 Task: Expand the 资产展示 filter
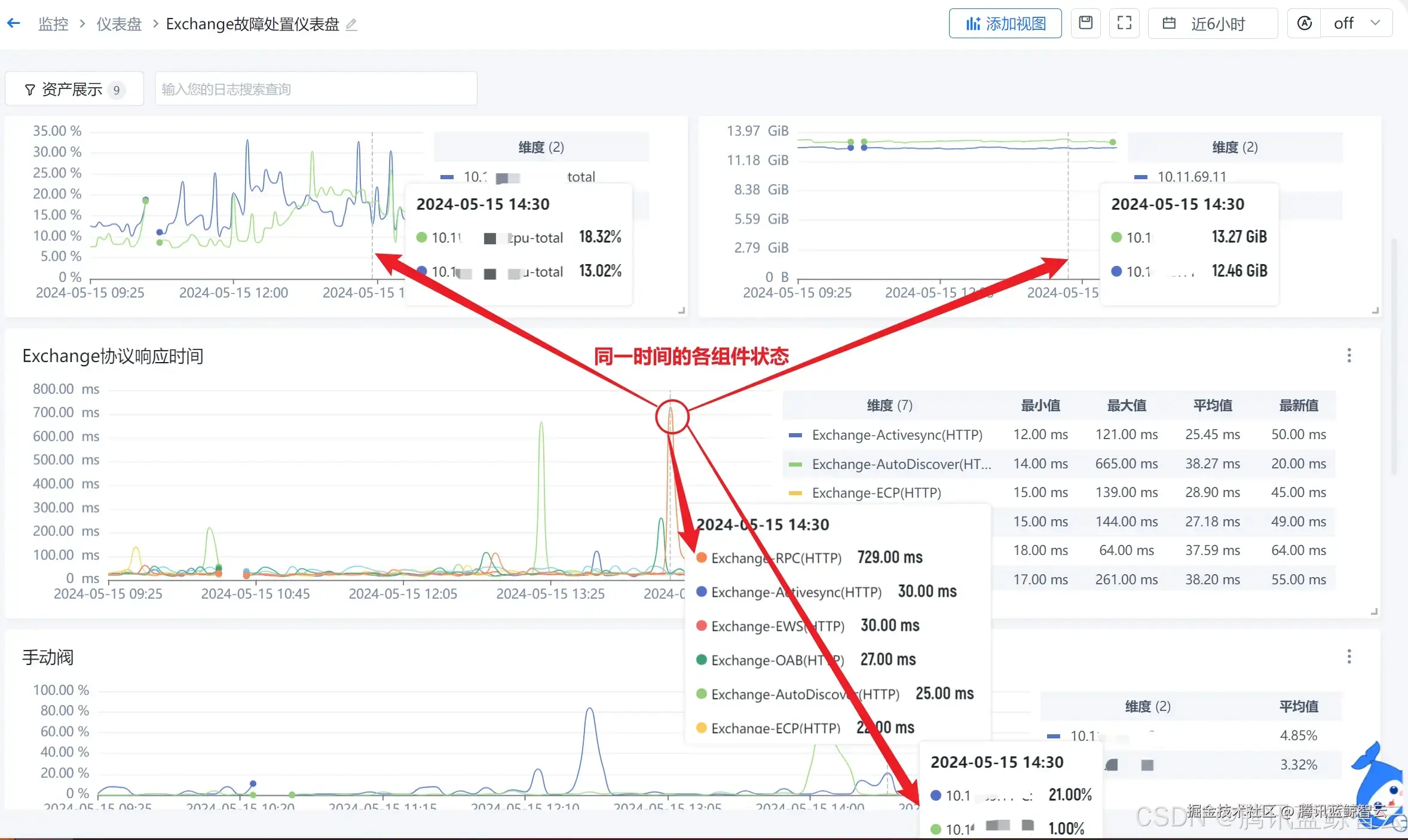pyautogui.click(x=74, y=89)
